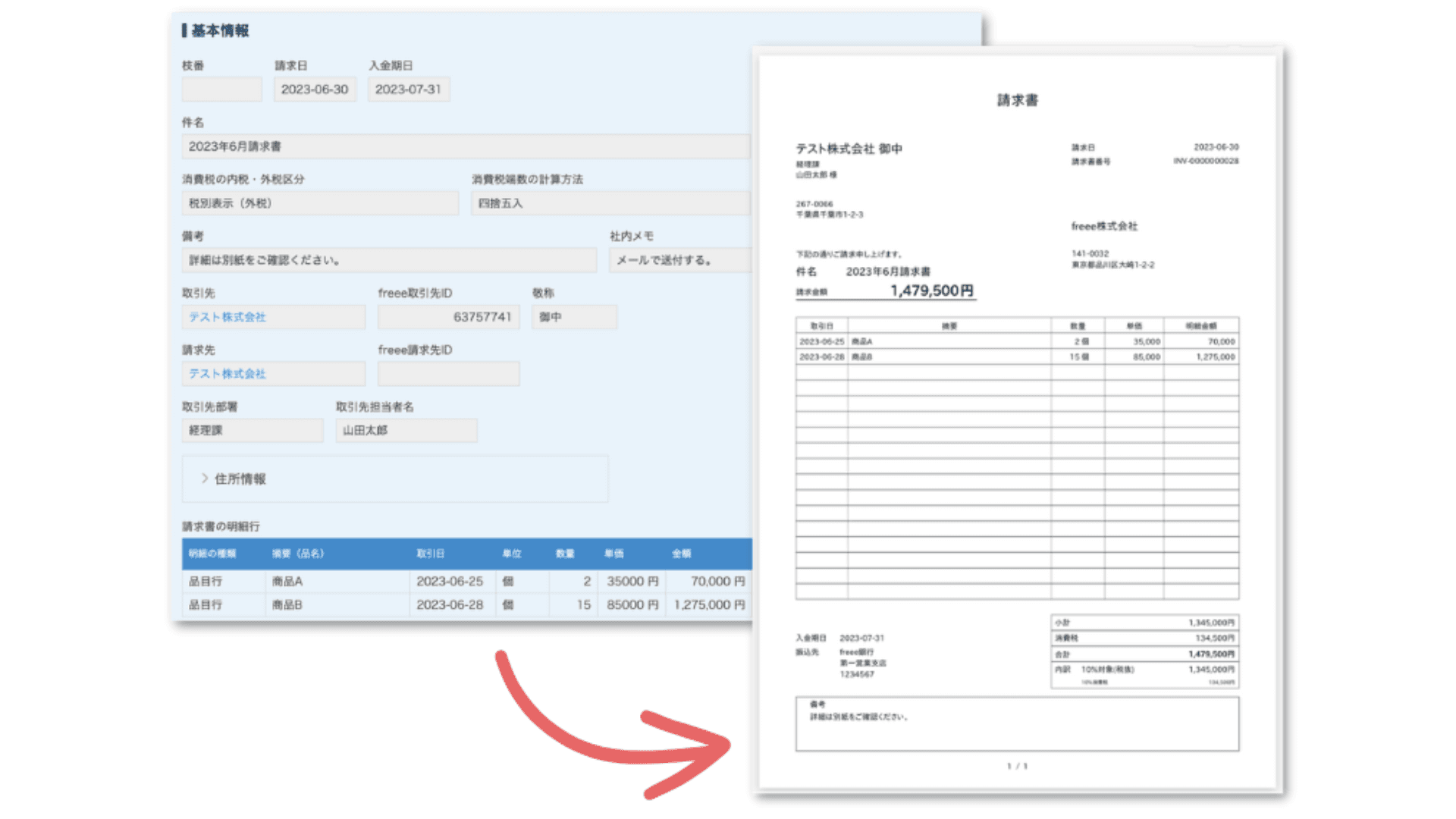Click the 35000 円 unit price cell
1456x819 pixels.
(632, 582)
